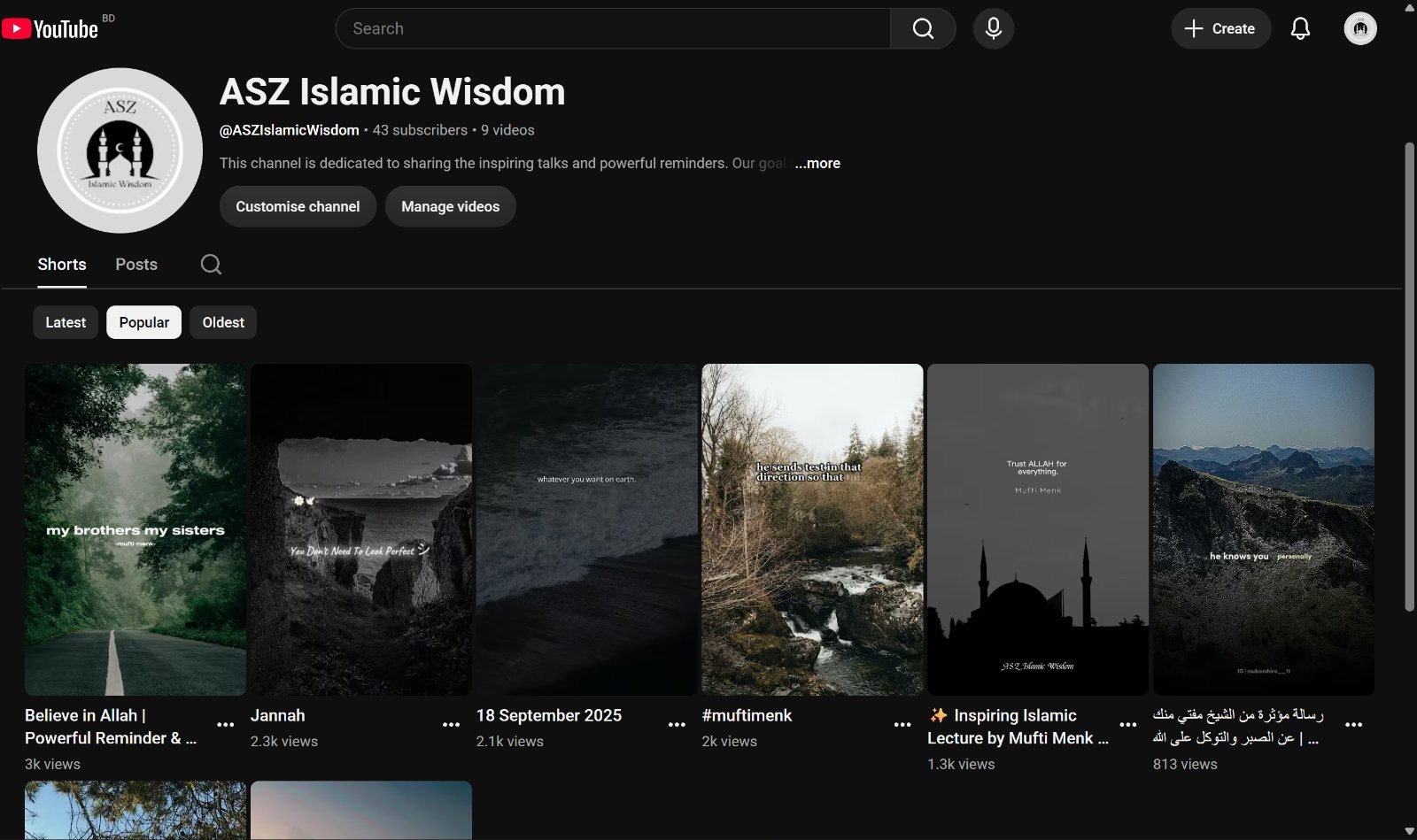
Task: Open Believe in Allah Powerful Reminder title
Action: (111, 727)
